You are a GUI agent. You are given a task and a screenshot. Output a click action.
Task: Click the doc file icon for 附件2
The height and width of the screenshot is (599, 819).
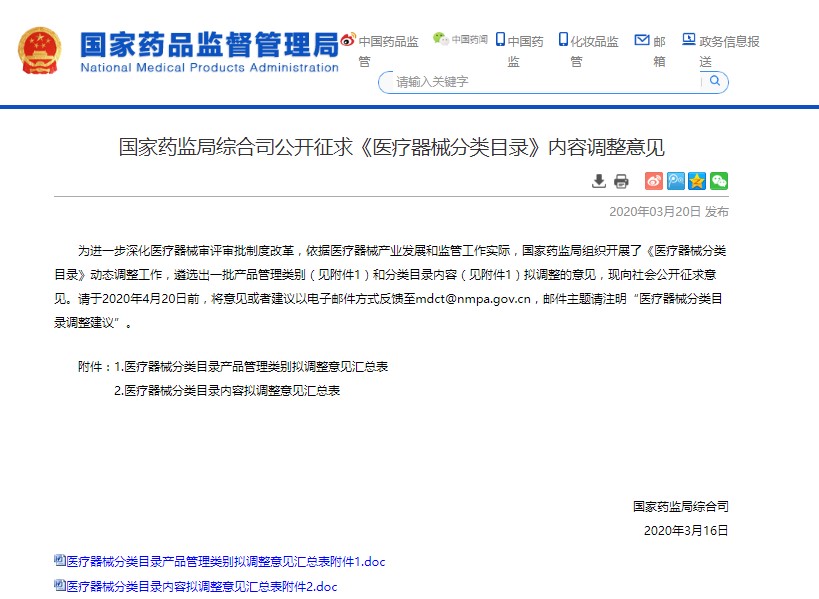(x=60, y=585)
